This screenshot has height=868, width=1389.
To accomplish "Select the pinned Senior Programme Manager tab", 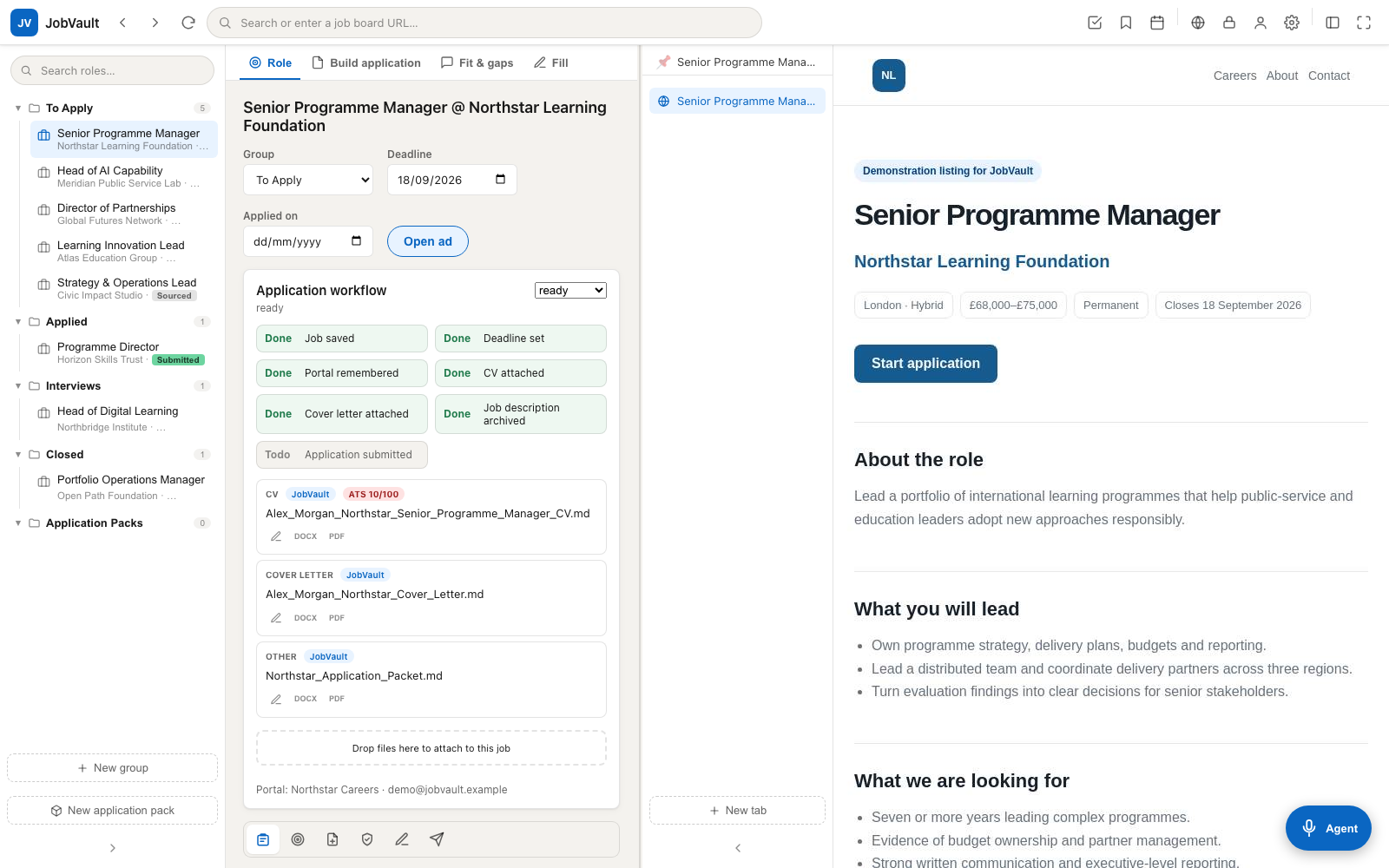I will 737,62.
